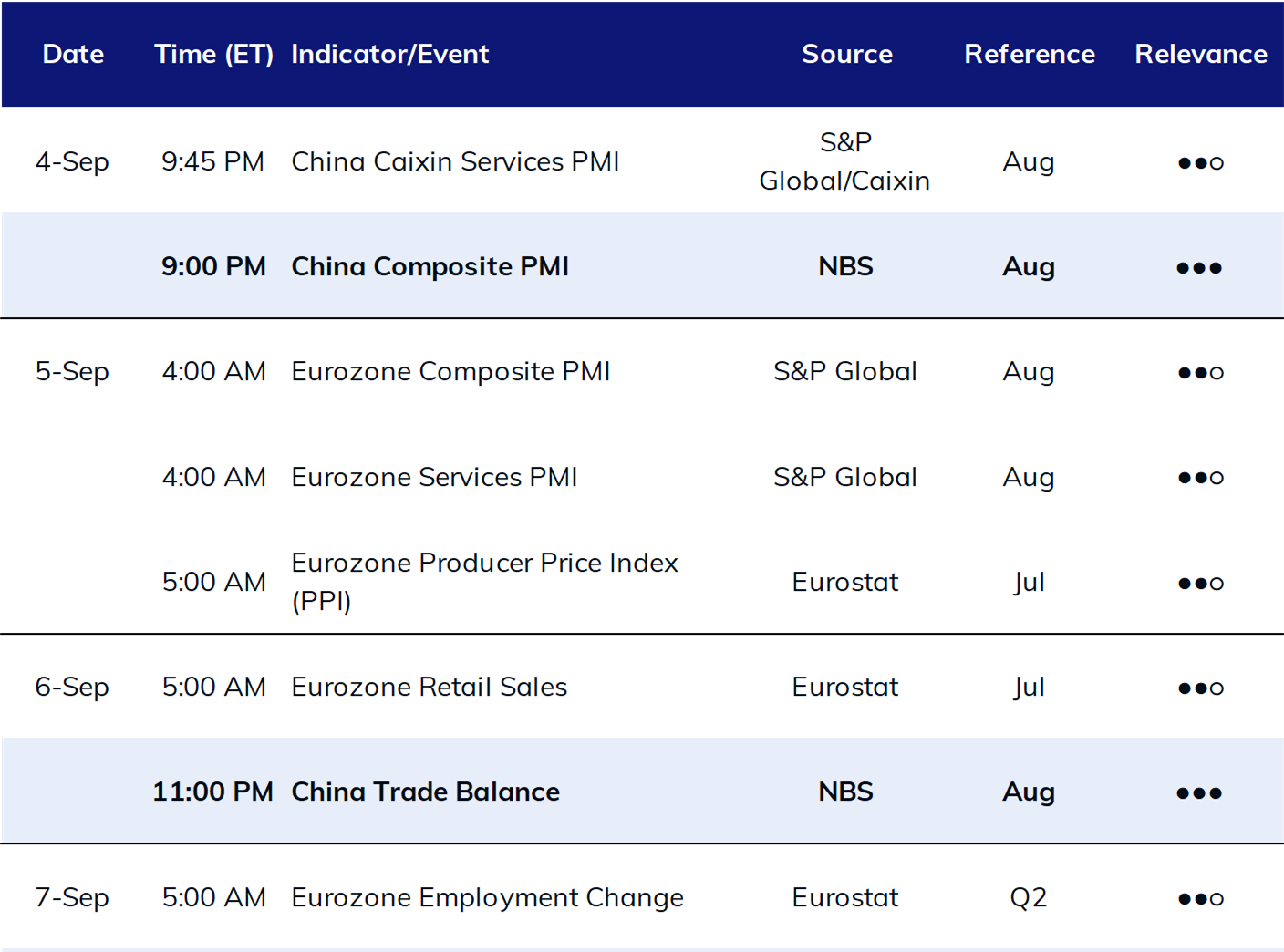Select relevance indicator for Eurozone Producer Price Index
The image size is (1284, 952).
pos(1200,583)
